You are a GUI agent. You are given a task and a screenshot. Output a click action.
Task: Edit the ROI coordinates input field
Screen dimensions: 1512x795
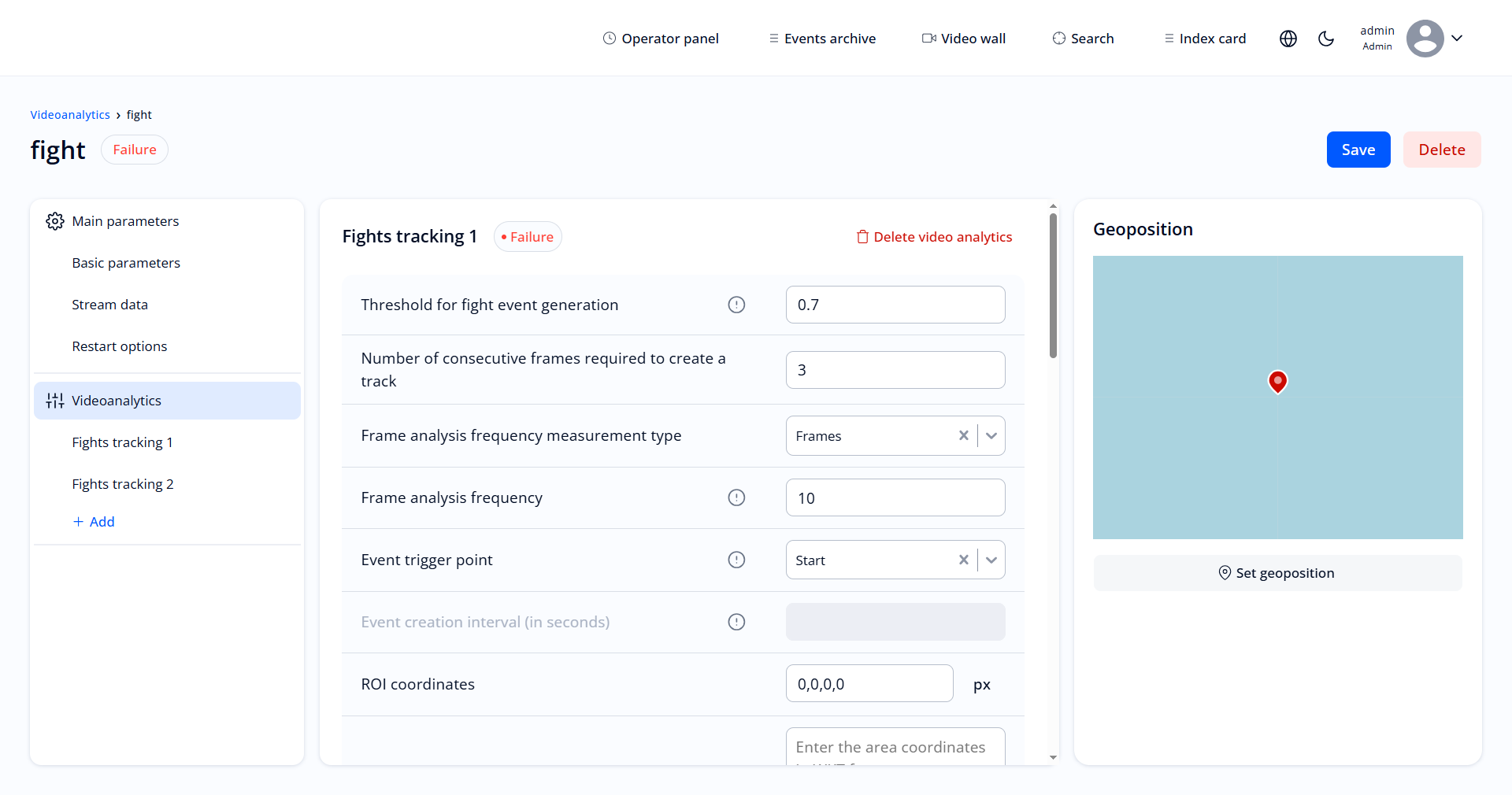tap(869, 683)
